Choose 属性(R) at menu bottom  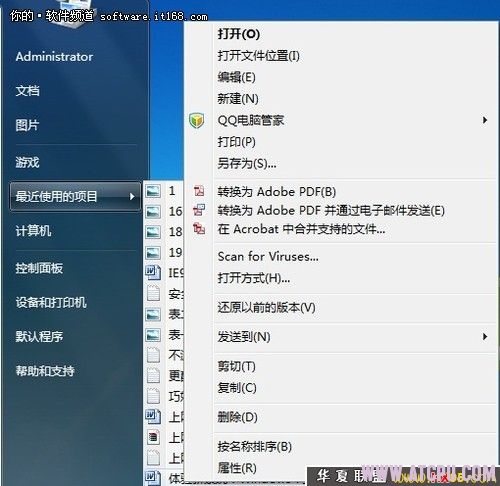[237, 468]
